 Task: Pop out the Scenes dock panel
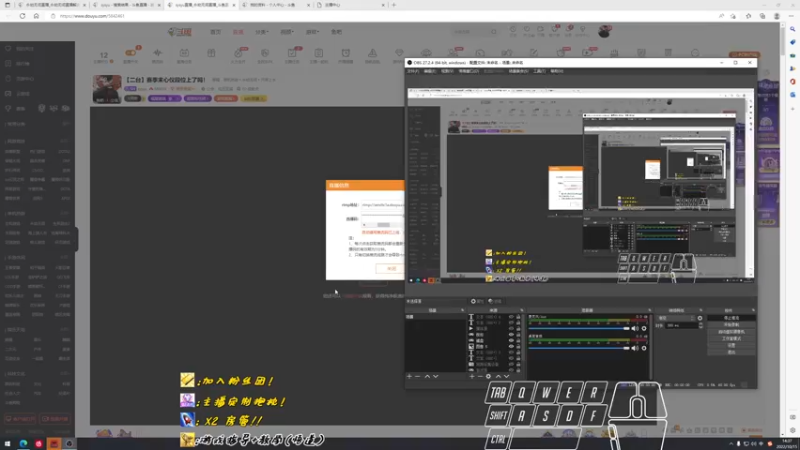[x=462, y=310]
